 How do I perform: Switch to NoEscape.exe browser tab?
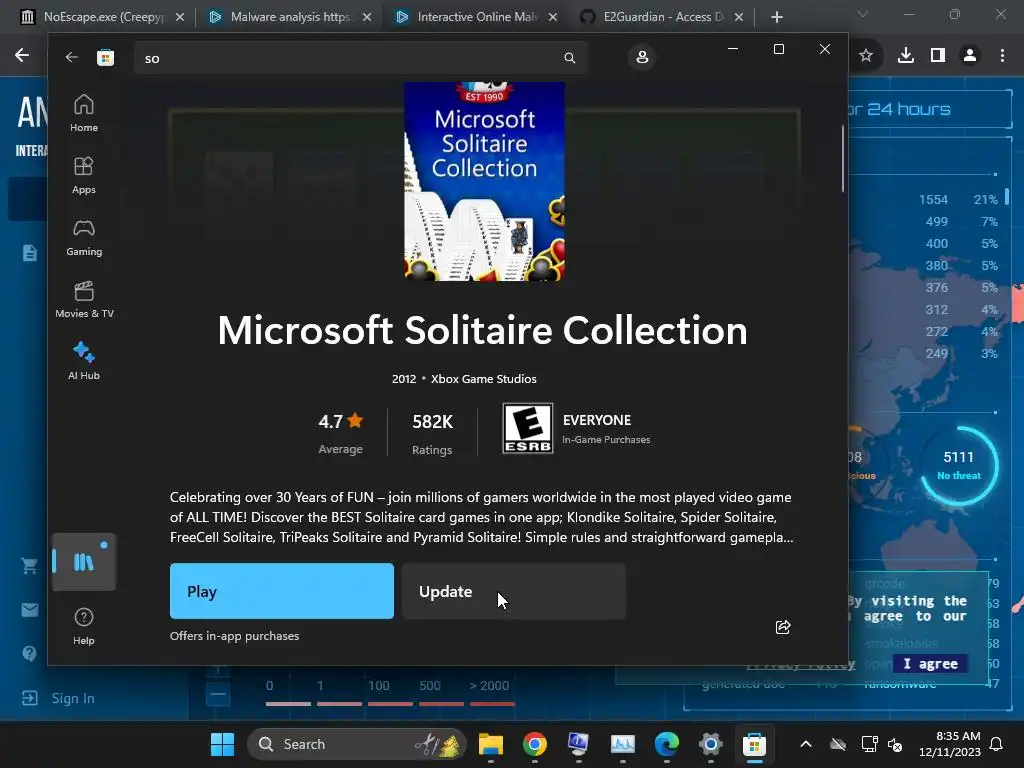(x=103, y=17)
